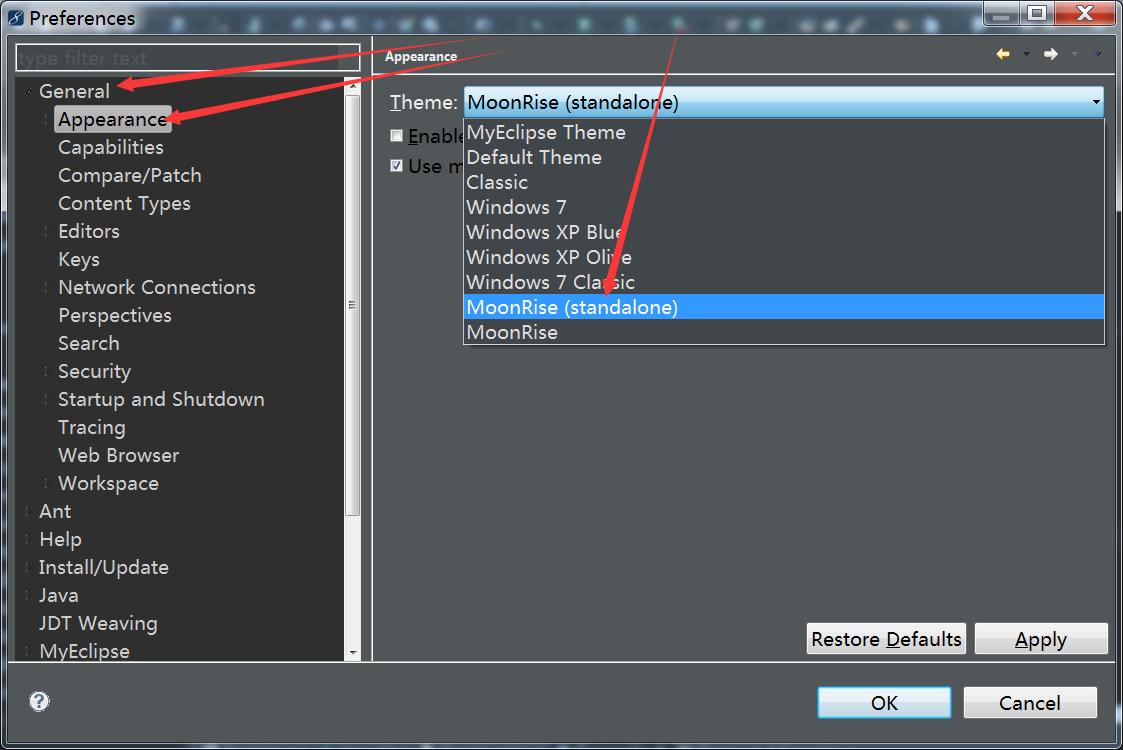Screen dimensions: 1123x750
Task: Choose Default Theme from the list
Action: (784, 158)
